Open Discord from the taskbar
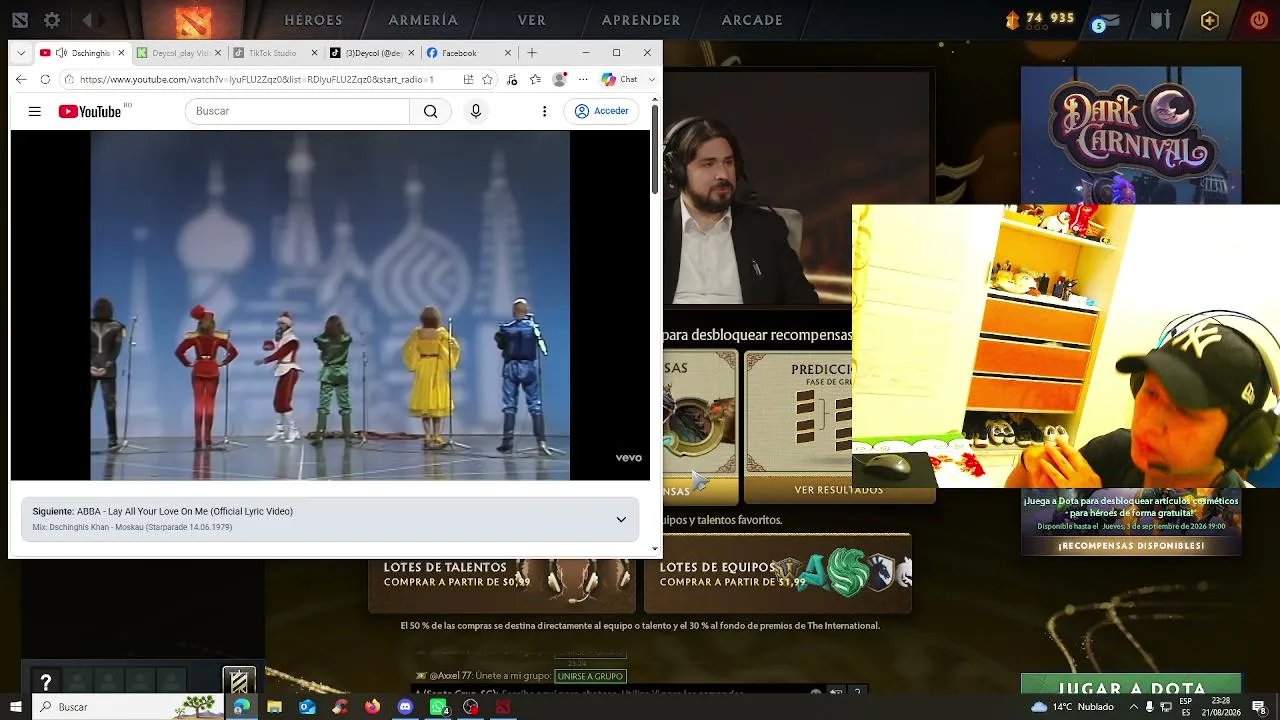 pos(405,707)
